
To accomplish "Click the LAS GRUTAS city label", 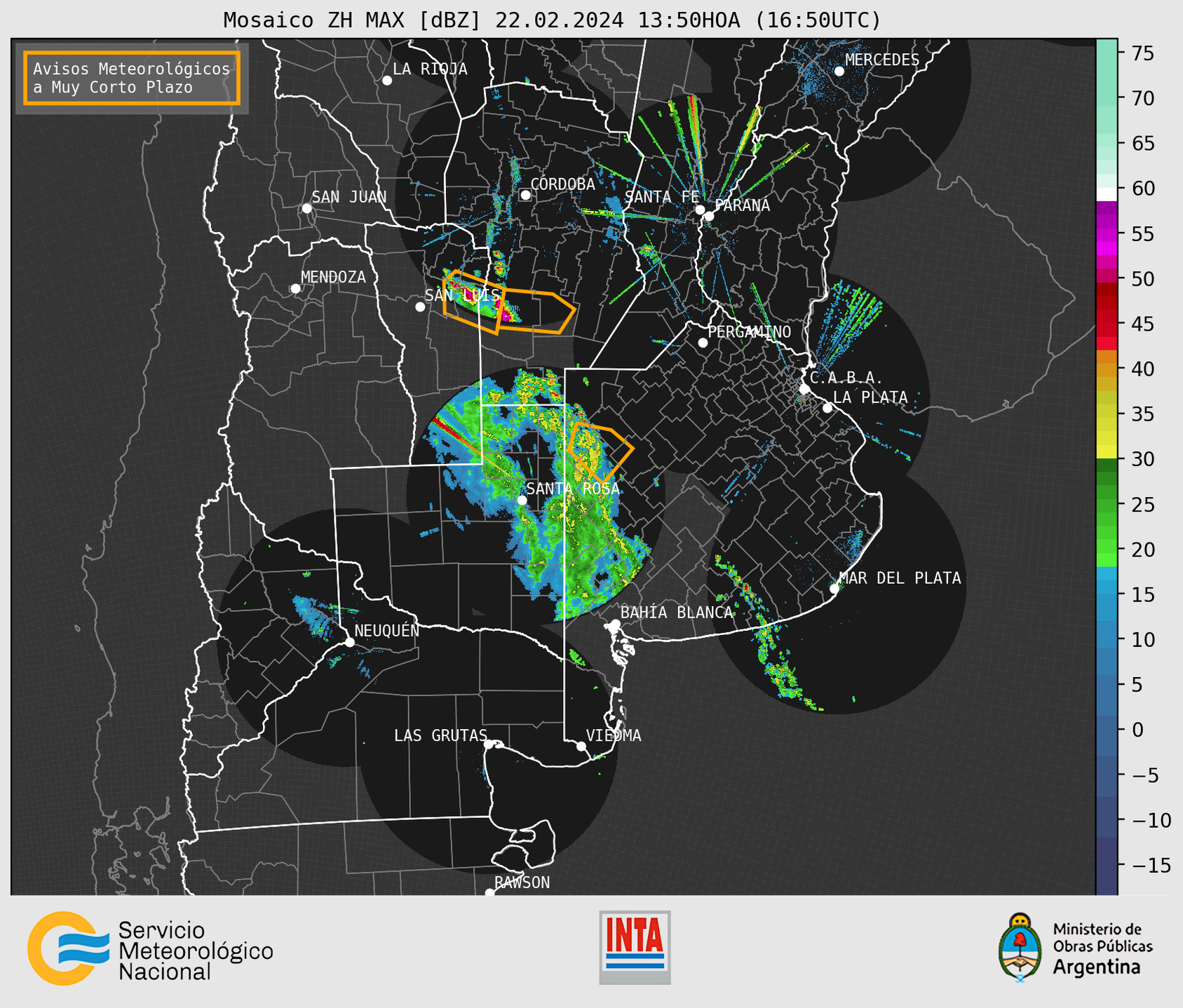I will (440, 735).
